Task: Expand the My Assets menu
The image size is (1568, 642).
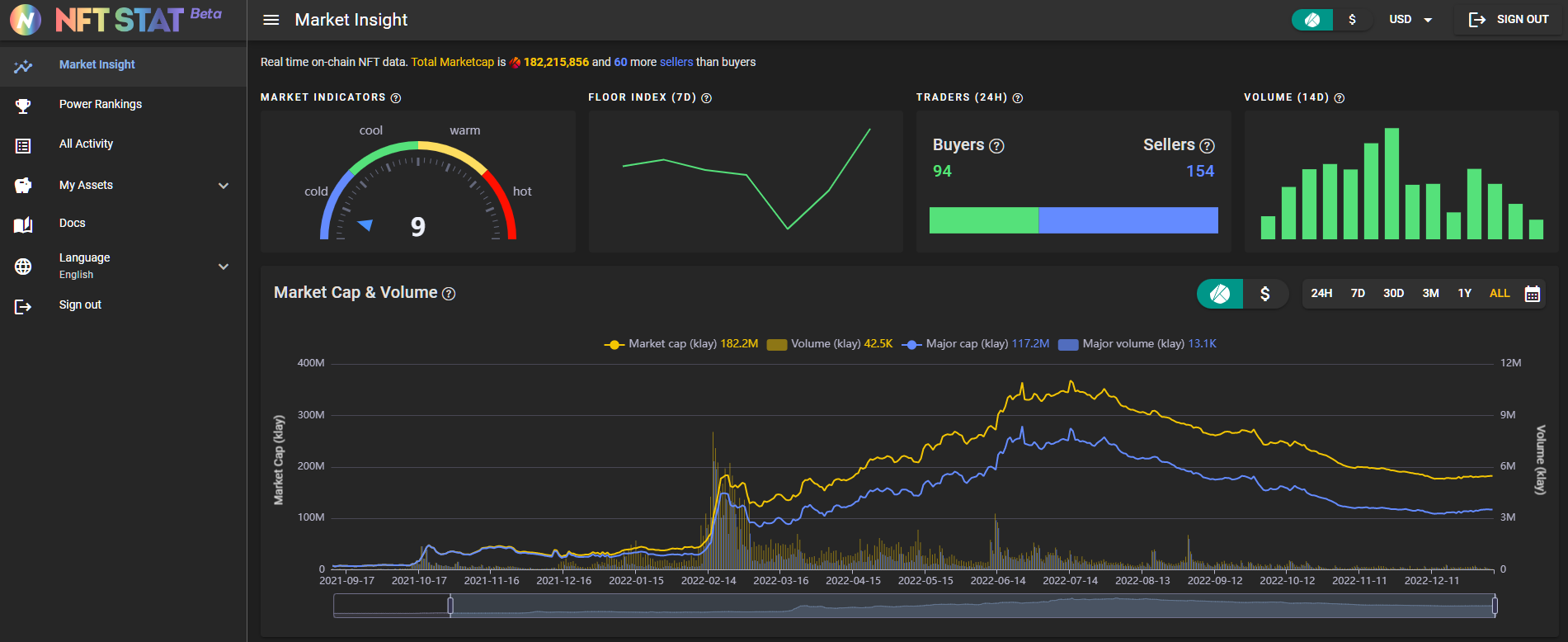Action: pos(223,186)
